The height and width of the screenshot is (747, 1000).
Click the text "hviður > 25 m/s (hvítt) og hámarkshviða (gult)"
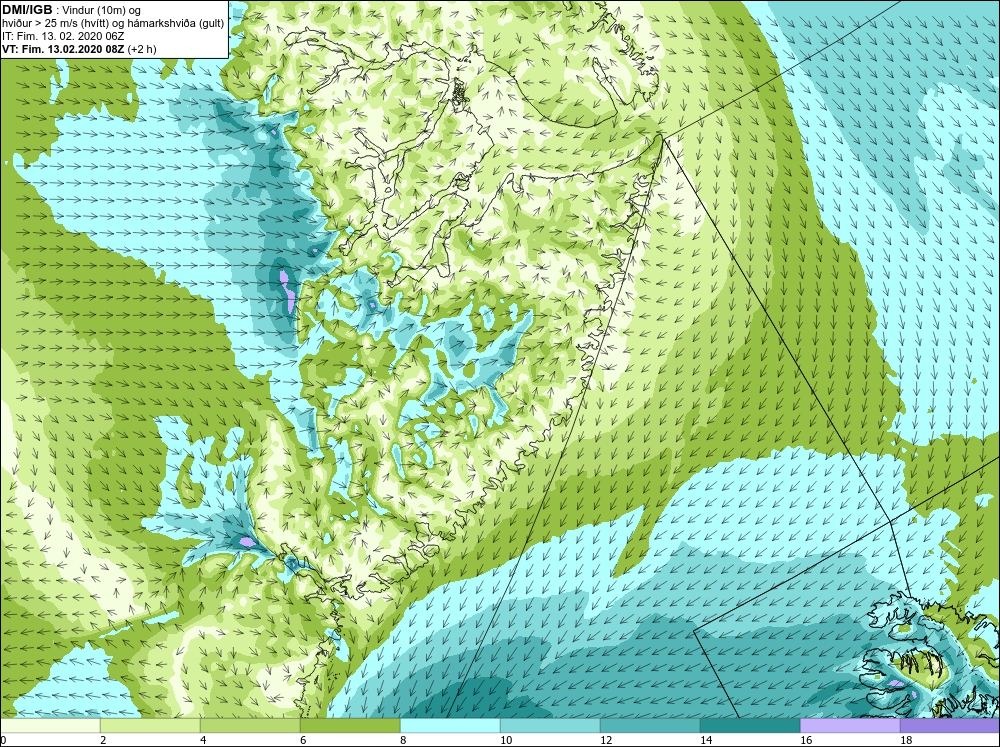[113, 24]
